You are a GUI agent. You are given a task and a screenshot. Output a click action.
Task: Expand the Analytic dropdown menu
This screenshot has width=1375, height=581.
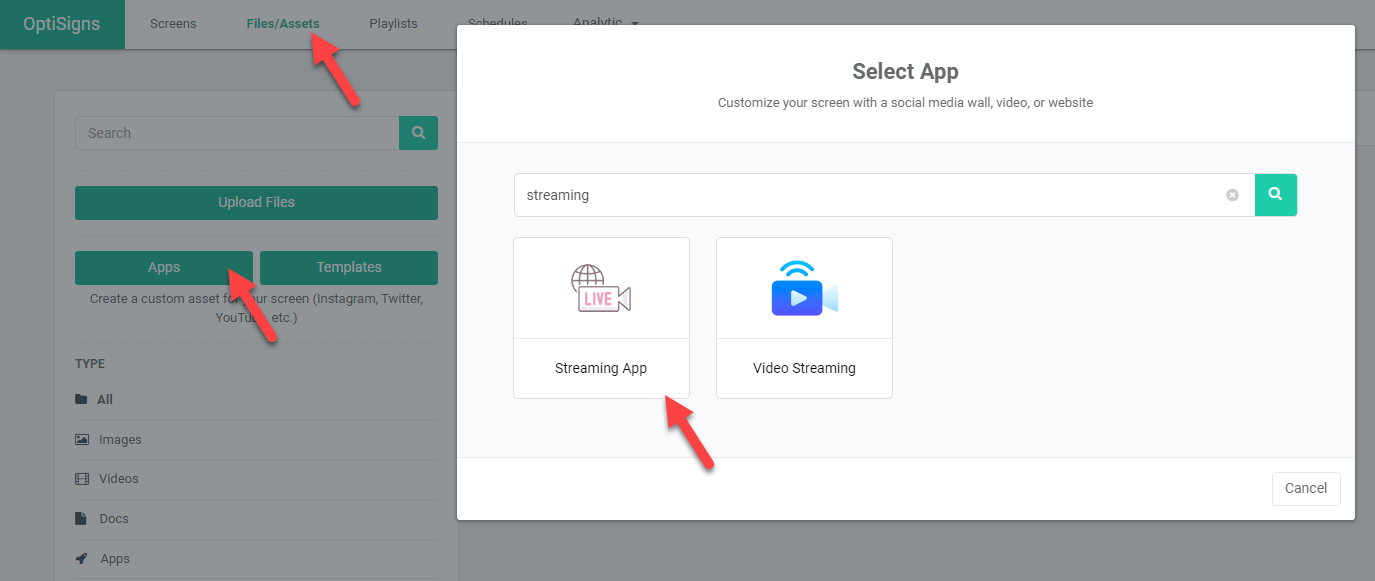606,23
